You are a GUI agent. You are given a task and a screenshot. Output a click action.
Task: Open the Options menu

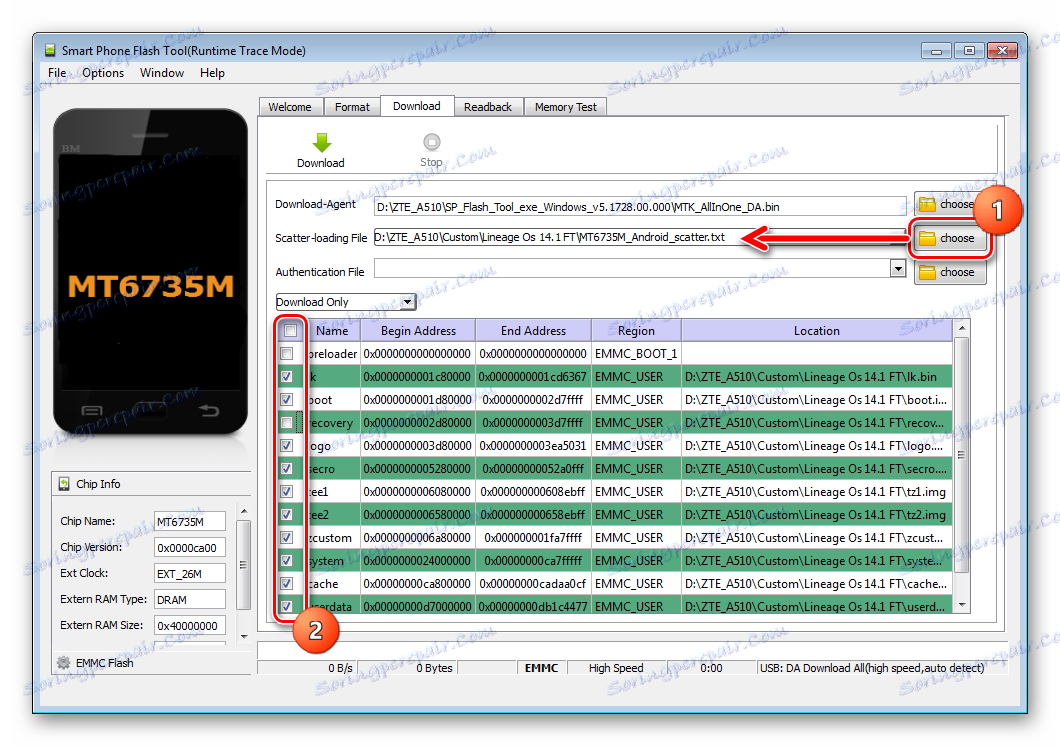pyautogui.click(x=103, y=73)
